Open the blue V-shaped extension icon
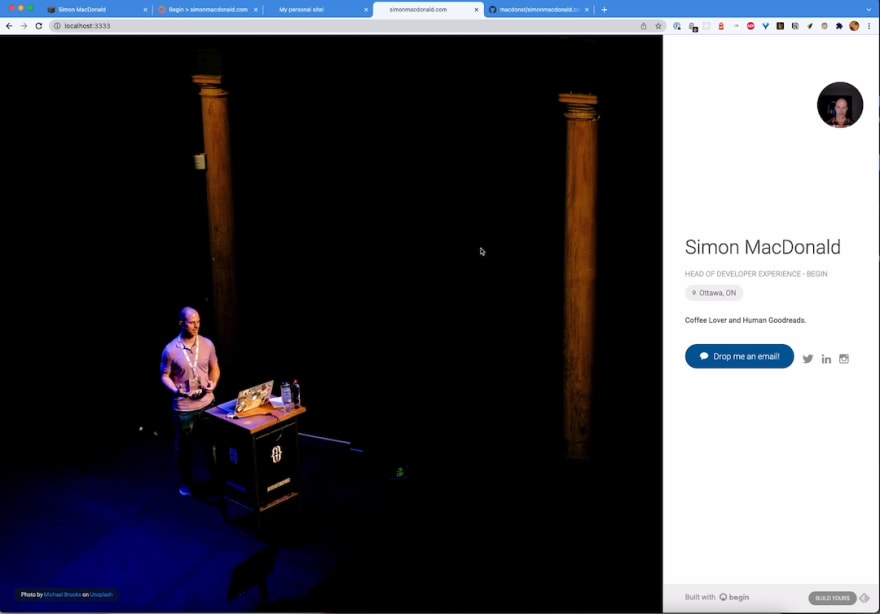Viewport: 880px width, 614px height. click(x=766, y=26)
